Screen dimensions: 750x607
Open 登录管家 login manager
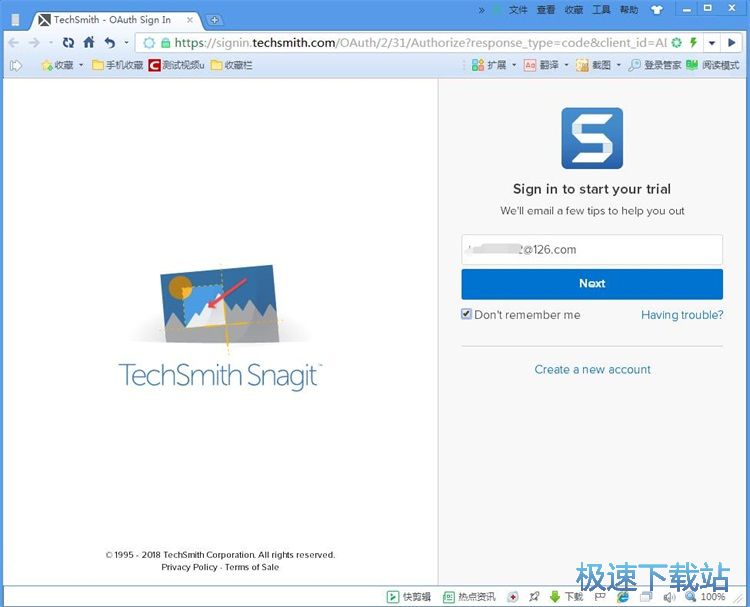(655, 65)
